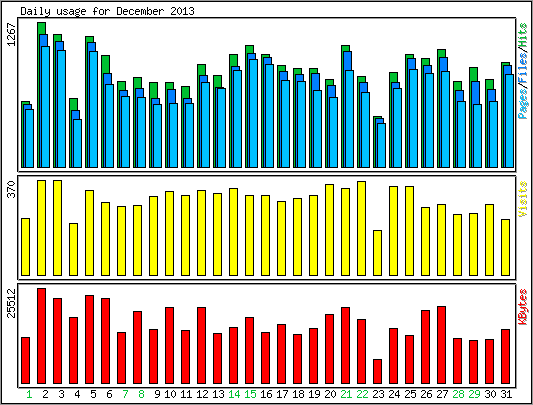Click green day label 14 on bottom axis

point(234,394)
